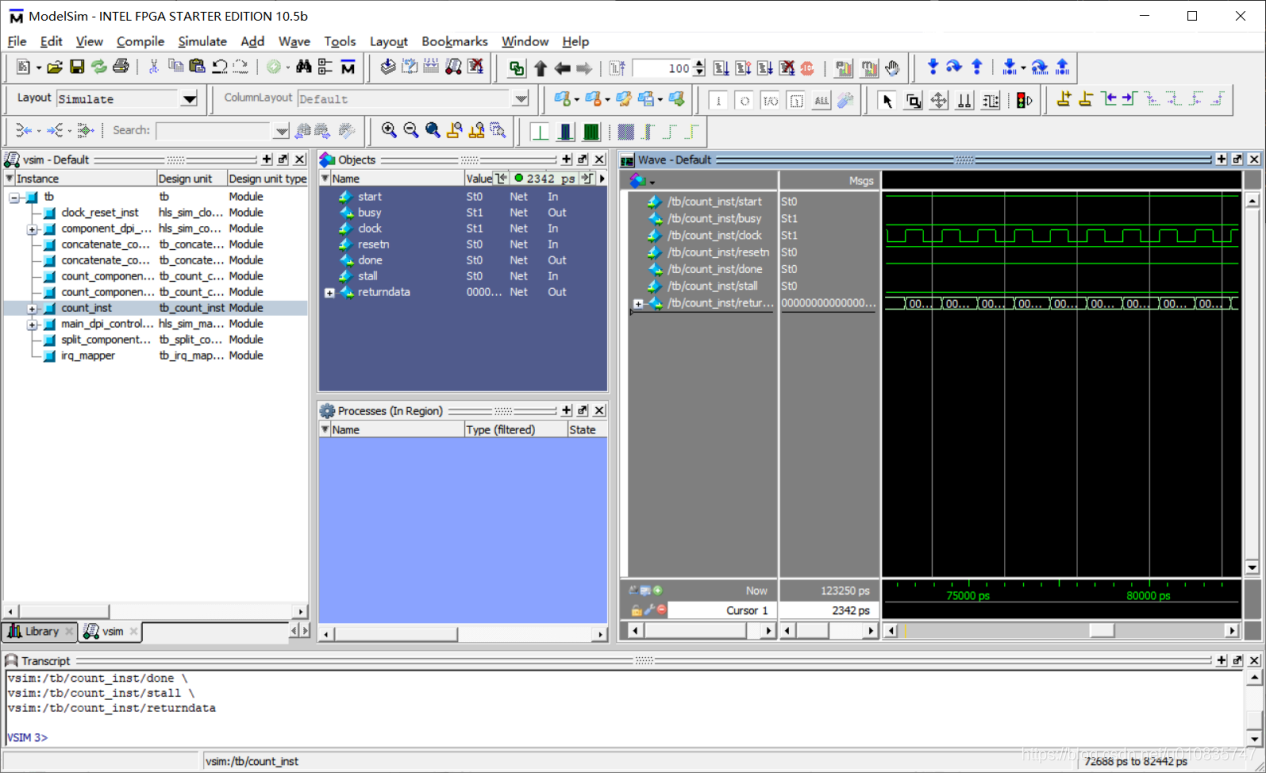Click the run length input field
The width and height of the screenshot is (1266, 773).
pyautogui.click(x=662, y=68)
